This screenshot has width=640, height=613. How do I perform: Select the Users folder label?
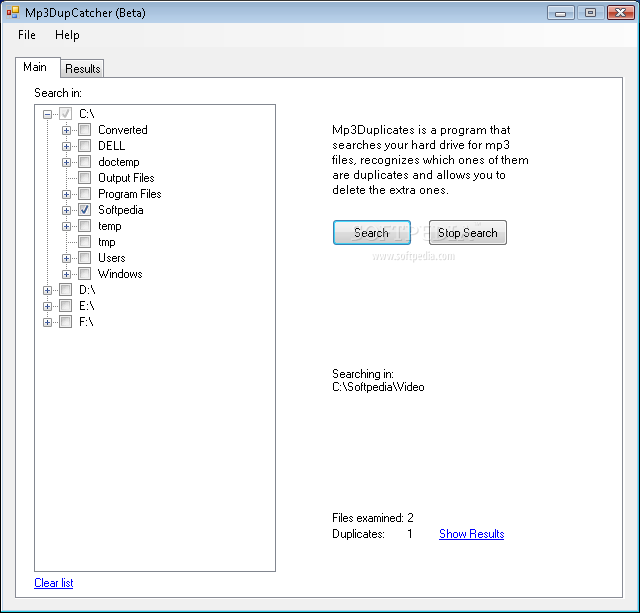coord(111,258)
